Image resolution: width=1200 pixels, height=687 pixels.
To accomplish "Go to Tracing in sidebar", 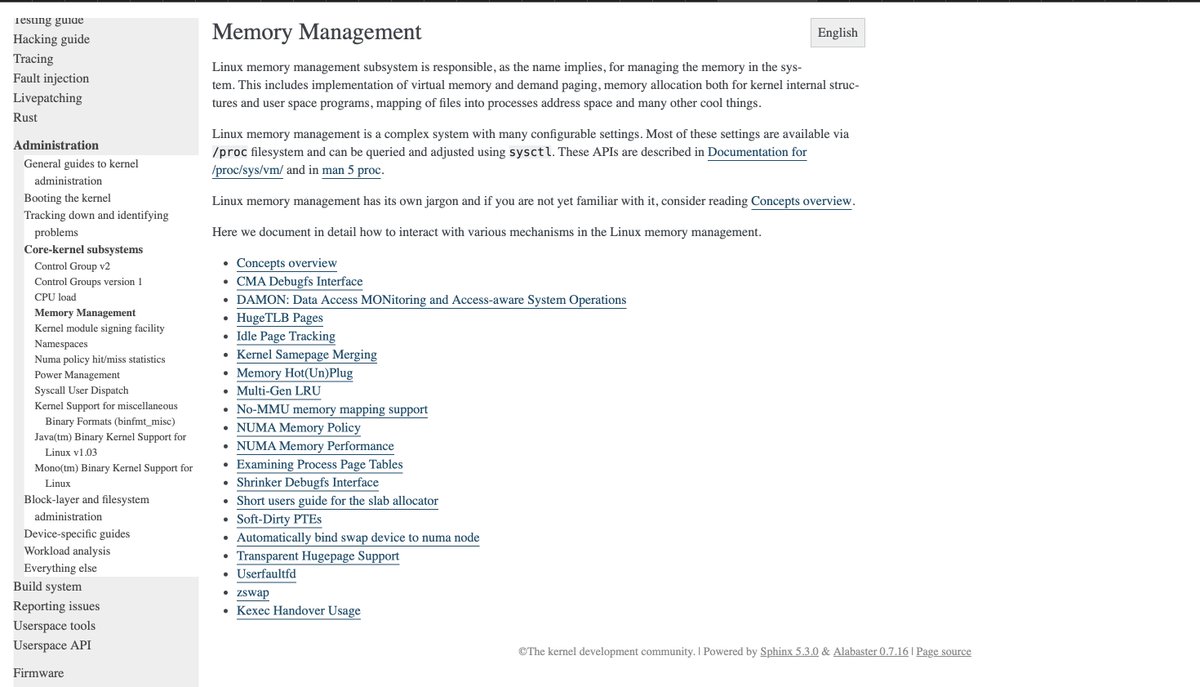I will (33, 59).
